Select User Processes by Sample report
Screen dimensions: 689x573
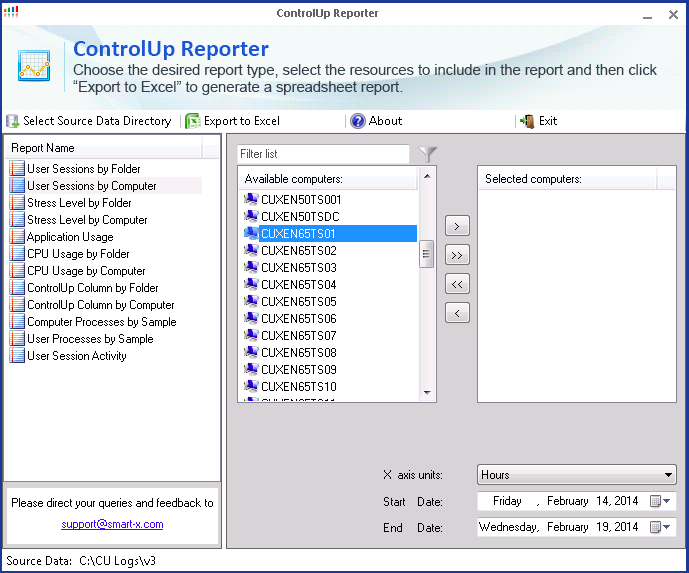pos(90,339)
